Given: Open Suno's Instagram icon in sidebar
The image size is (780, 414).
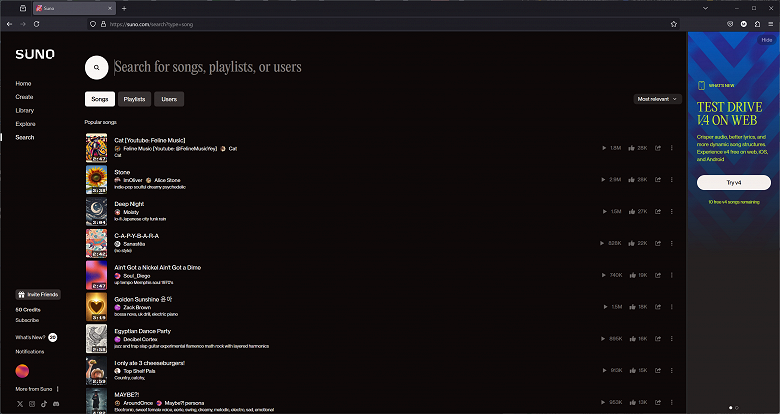Looking at the screenshot, I should (32, 404).
